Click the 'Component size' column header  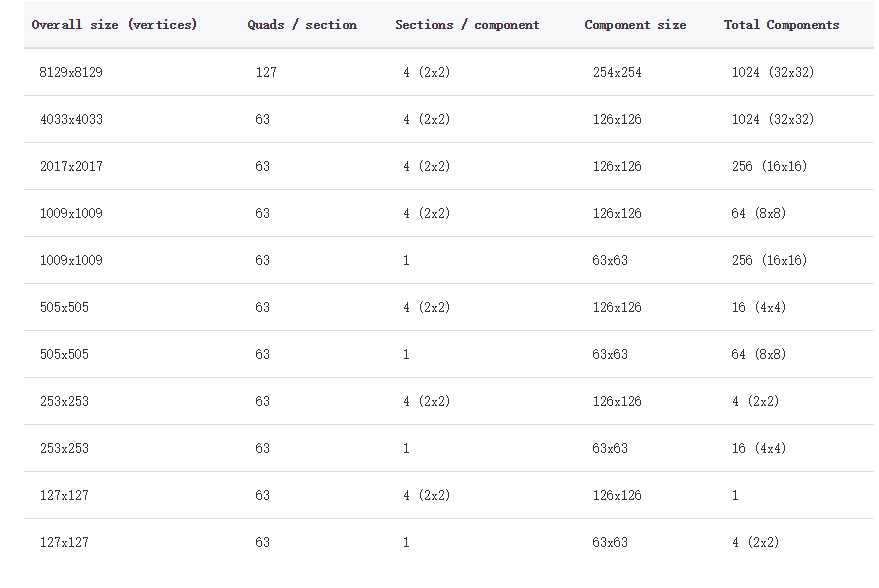(635, 25)
